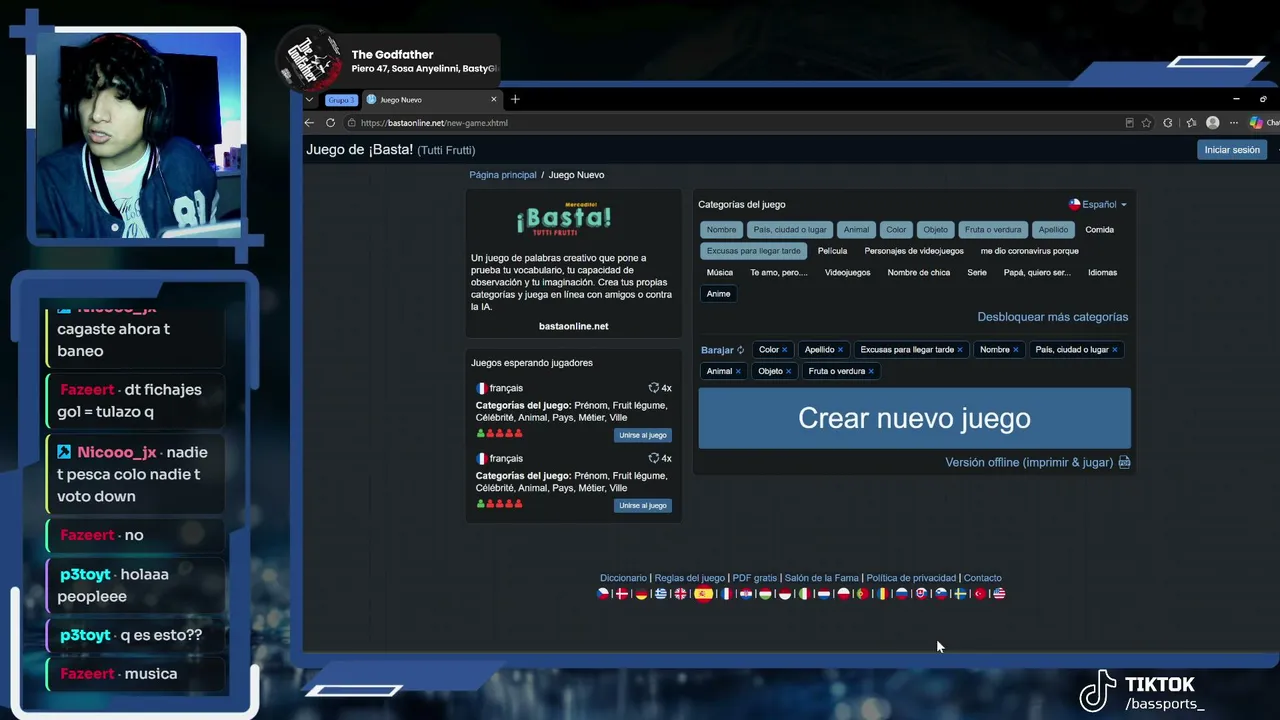The image size is (1280, 720).
Task: Enable the Comida category
Action: [x=1099, y=230]
